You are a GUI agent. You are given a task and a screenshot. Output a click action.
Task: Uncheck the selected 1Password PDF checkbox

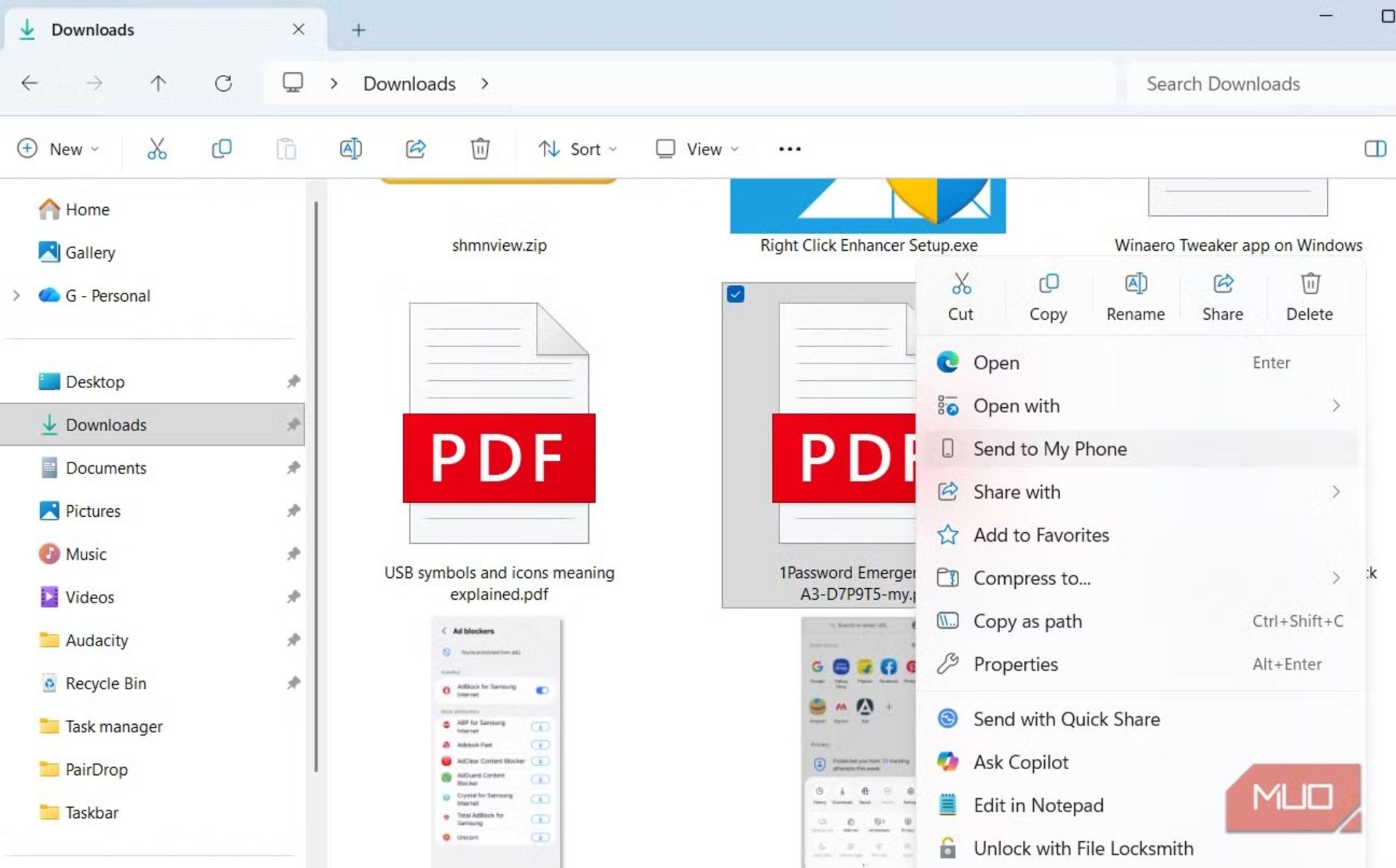(735, 294)
